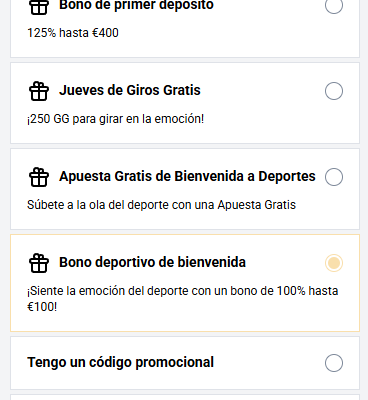Click the Súbete a la ola del deporte description

coord(161,205)
